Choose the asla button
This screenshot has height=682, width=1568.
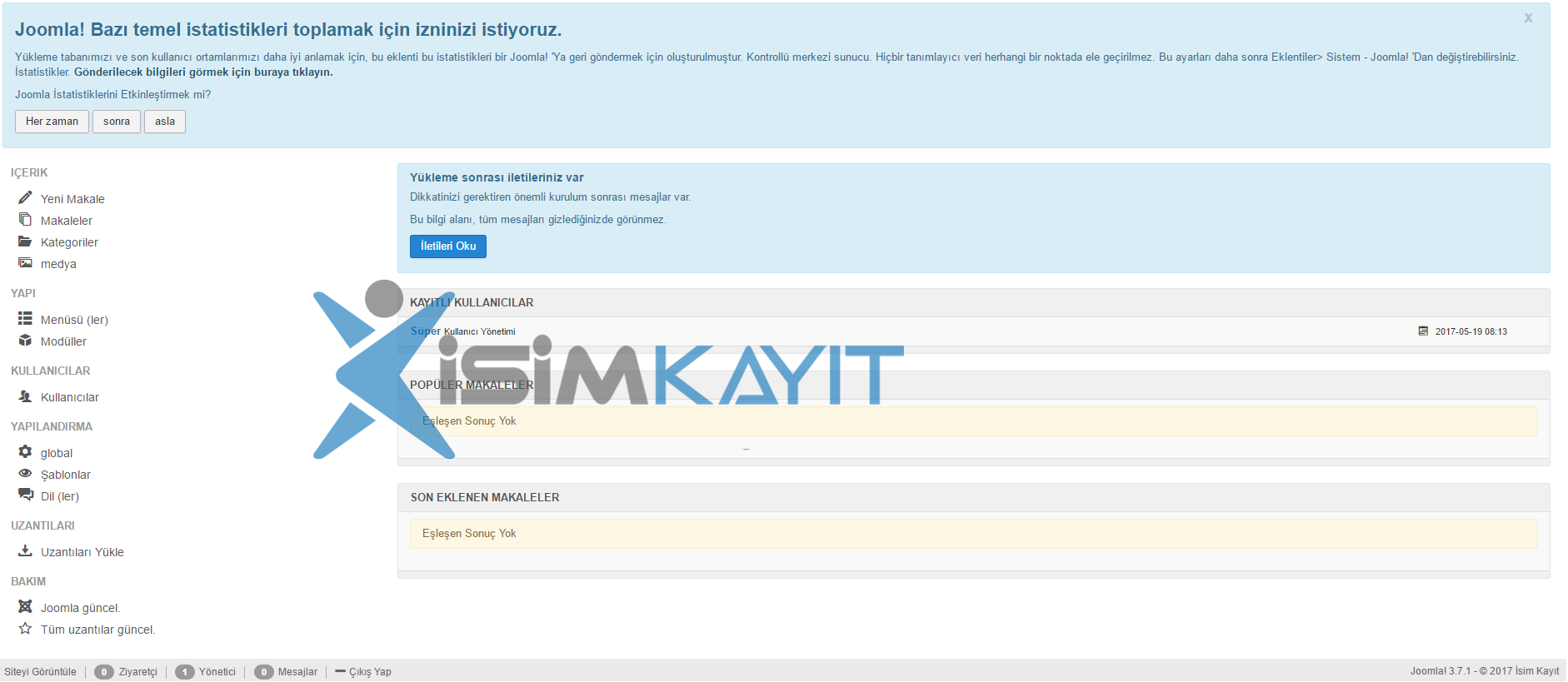[165, 122]
